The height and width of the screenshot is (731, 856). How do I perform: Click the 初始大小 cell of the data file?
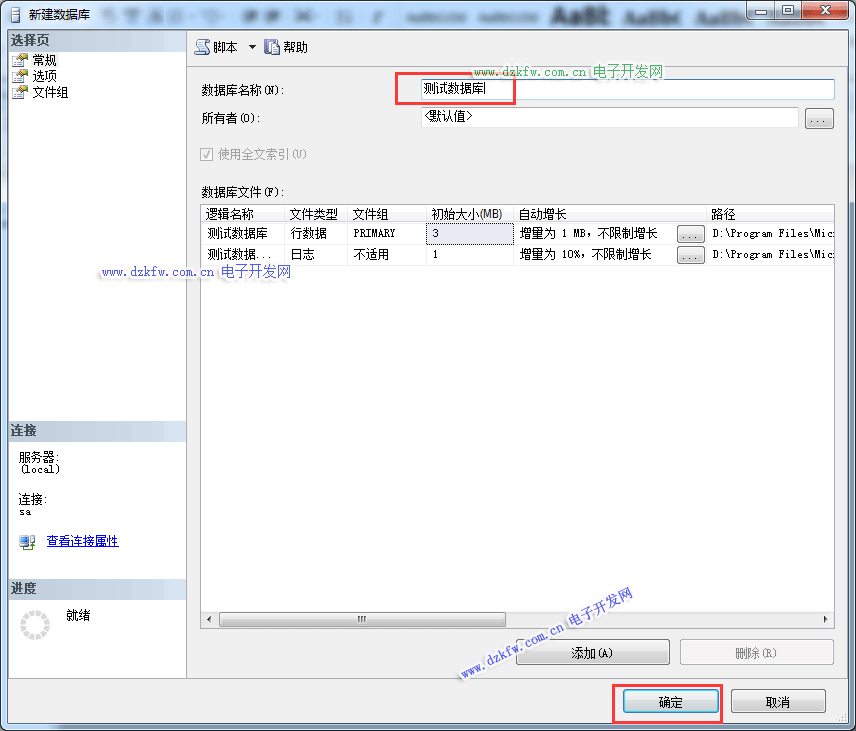pos(469,233)
